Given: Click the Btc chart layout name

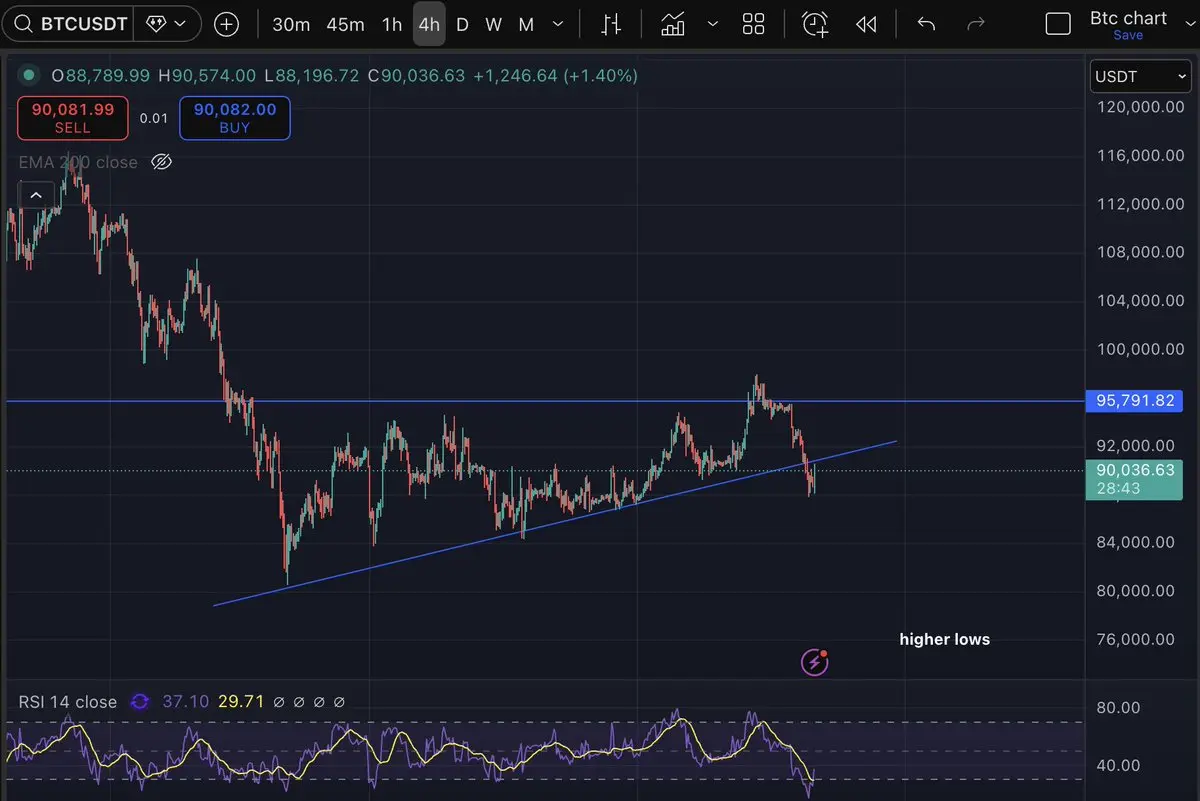Looking at the screenshot, I should click(x=1128, y=18).
